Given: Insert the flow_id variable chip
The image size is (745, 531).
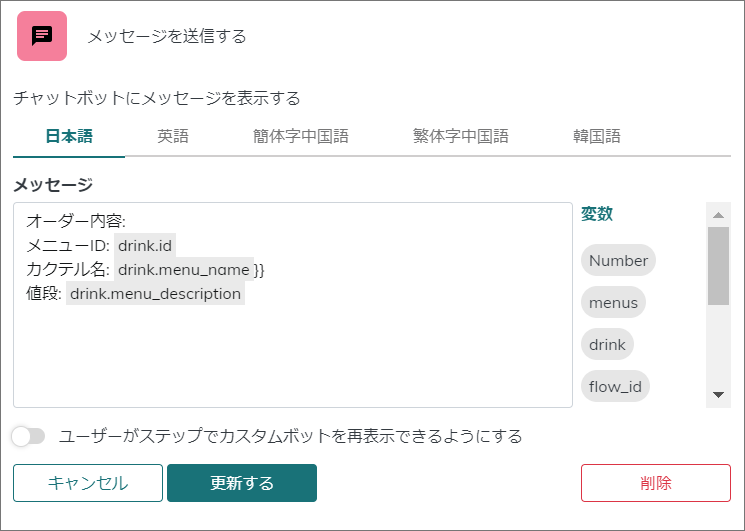Looking at the screenshot, I should tap(615, 385).
